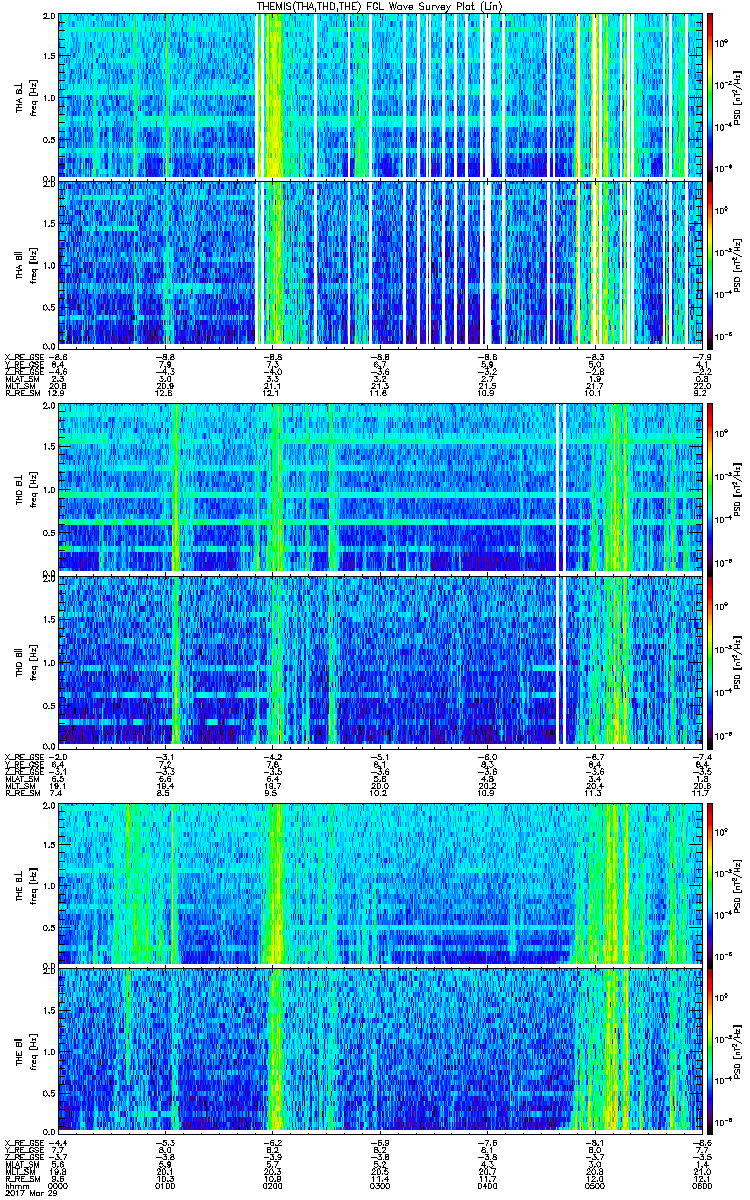750x1200 pixels.
Task: Click the PSD color bar beside THE B-parallel
Action: (711, 1050)
